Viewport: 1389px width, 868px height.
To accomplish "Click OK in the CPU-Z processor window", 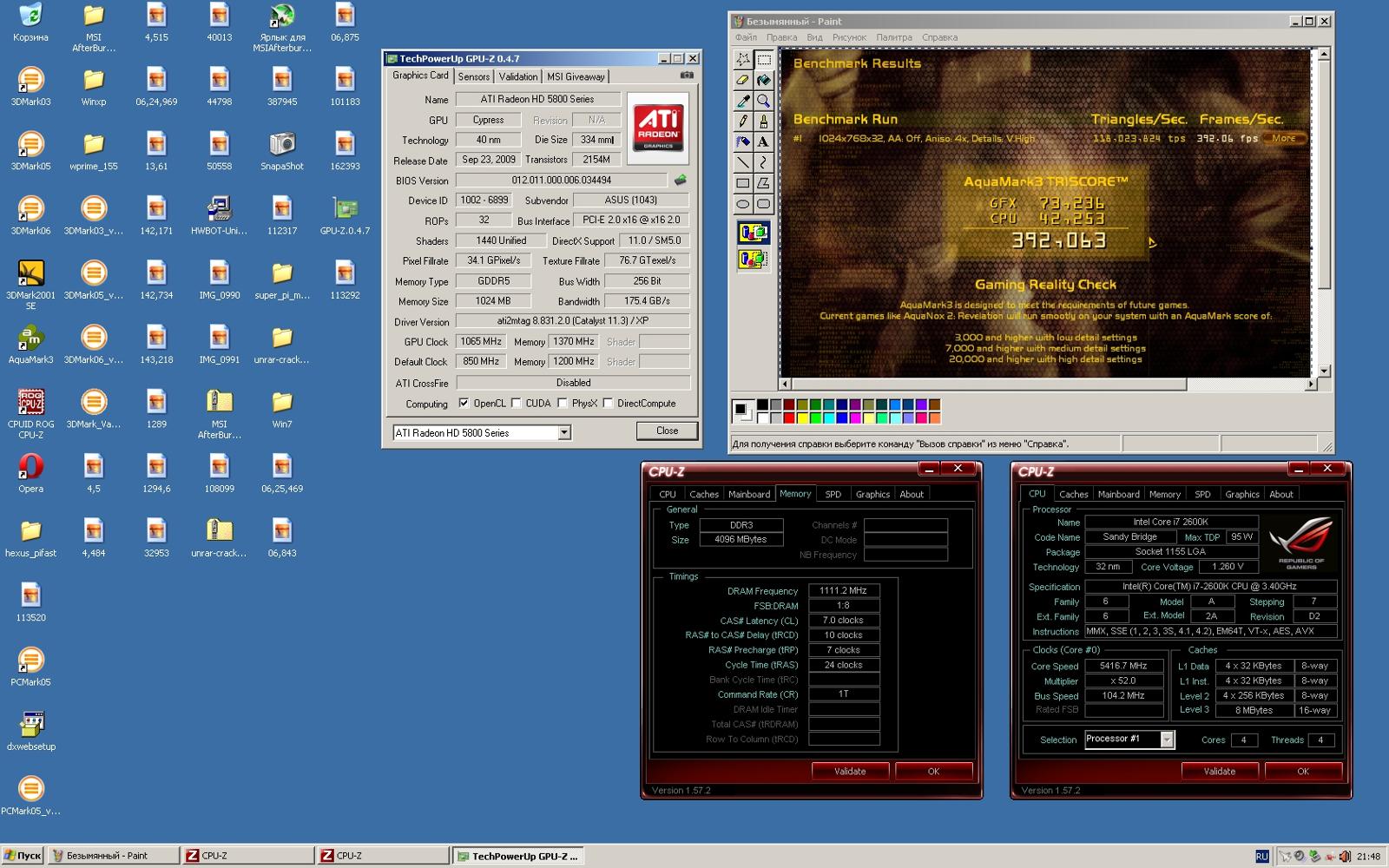I will [1303, 771].
